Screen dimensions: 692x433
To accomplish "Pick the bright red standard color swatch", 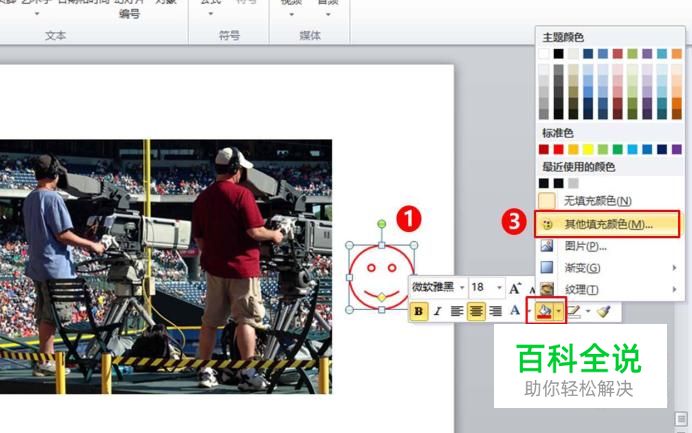I will pyautogui.click(x=559, y=149).
